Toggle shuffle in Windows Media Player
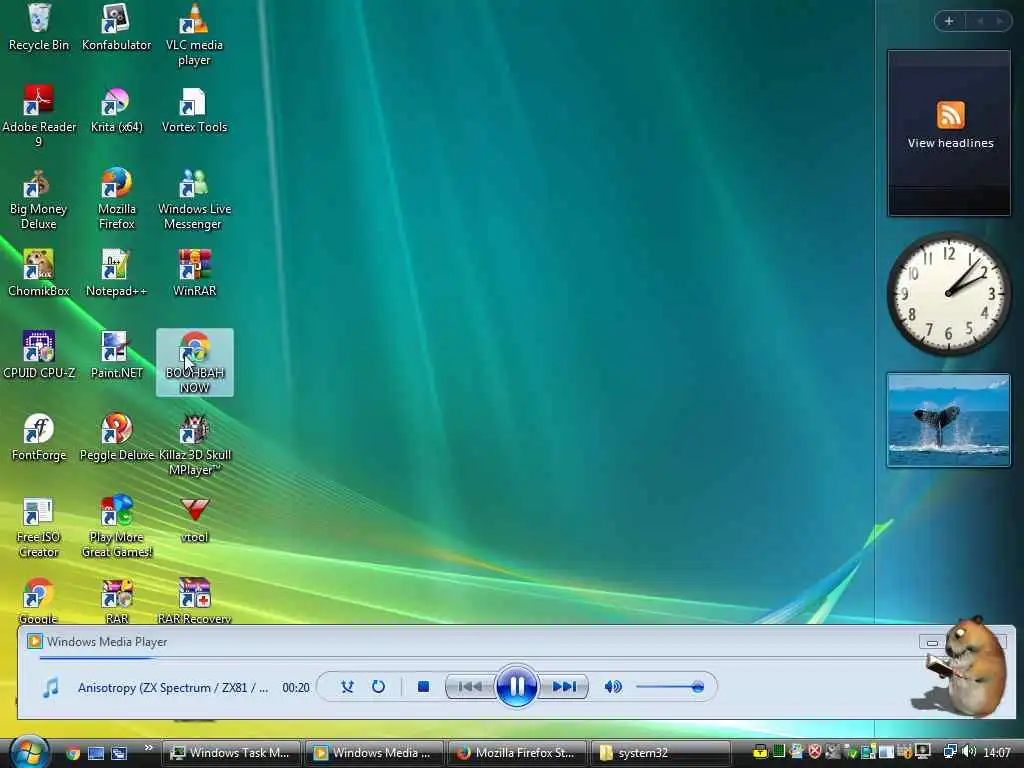 [x=347, y=686]
